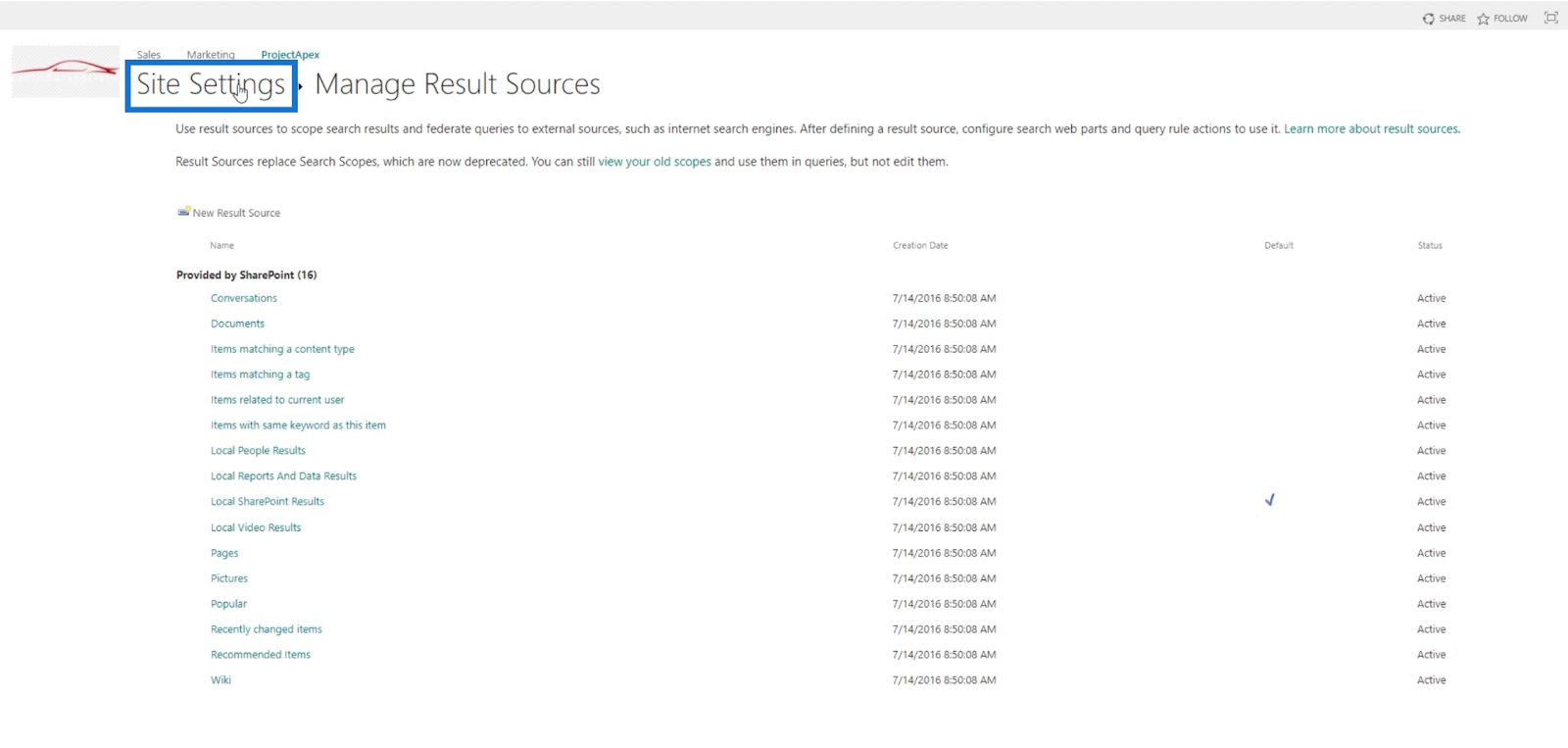1568x748 pixels.
Task: Open Items matching a tag source
Action: click(260, 374)
